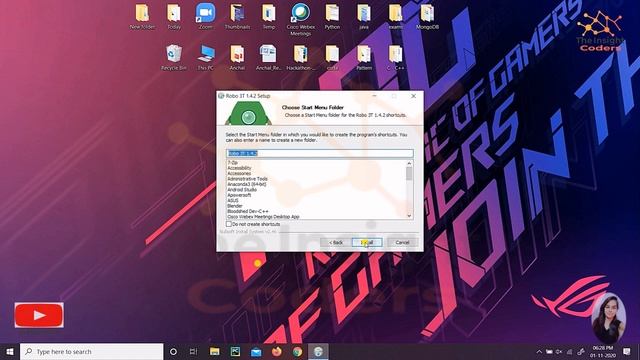Open the Thumbnails folder icon
This screenshot has width=640, height=360.
tap(237, 16)
